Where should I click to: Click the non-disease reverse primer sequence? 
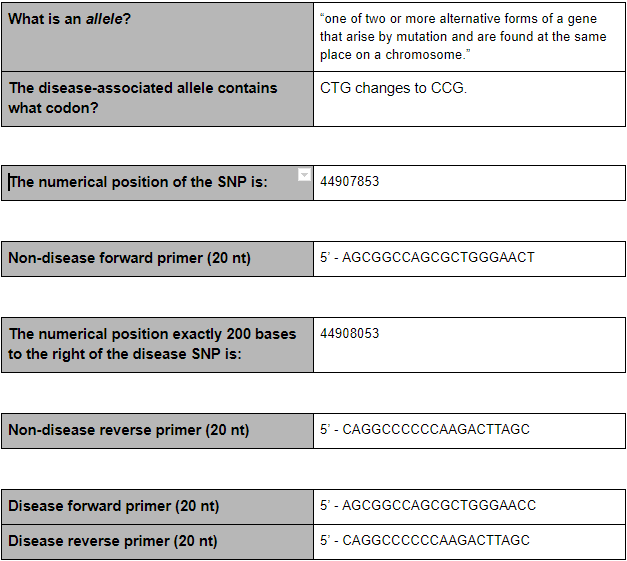436,430
